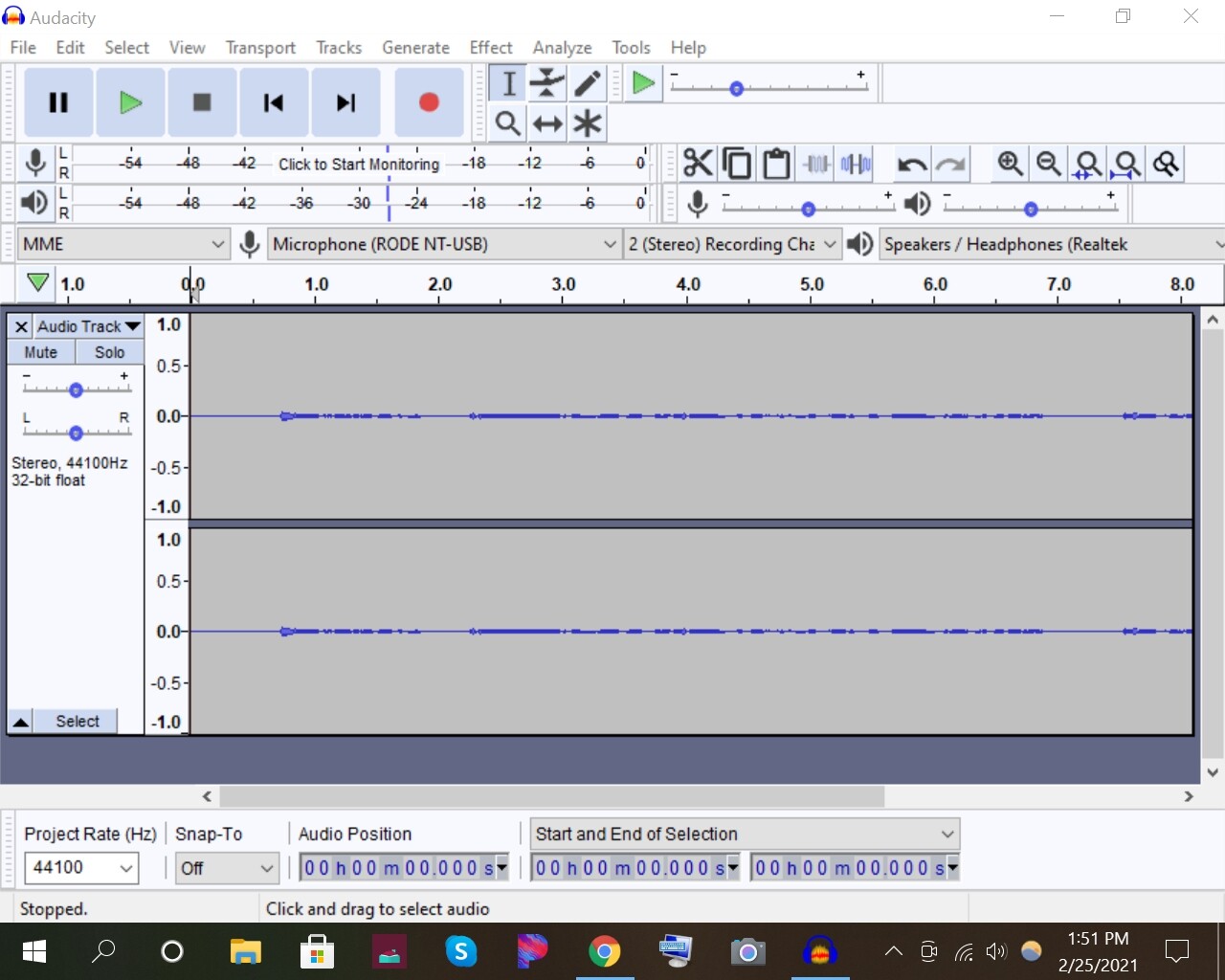The image size is (1225, 980).
Task: Click the Play-at-Speed green button
Action: 644,83
